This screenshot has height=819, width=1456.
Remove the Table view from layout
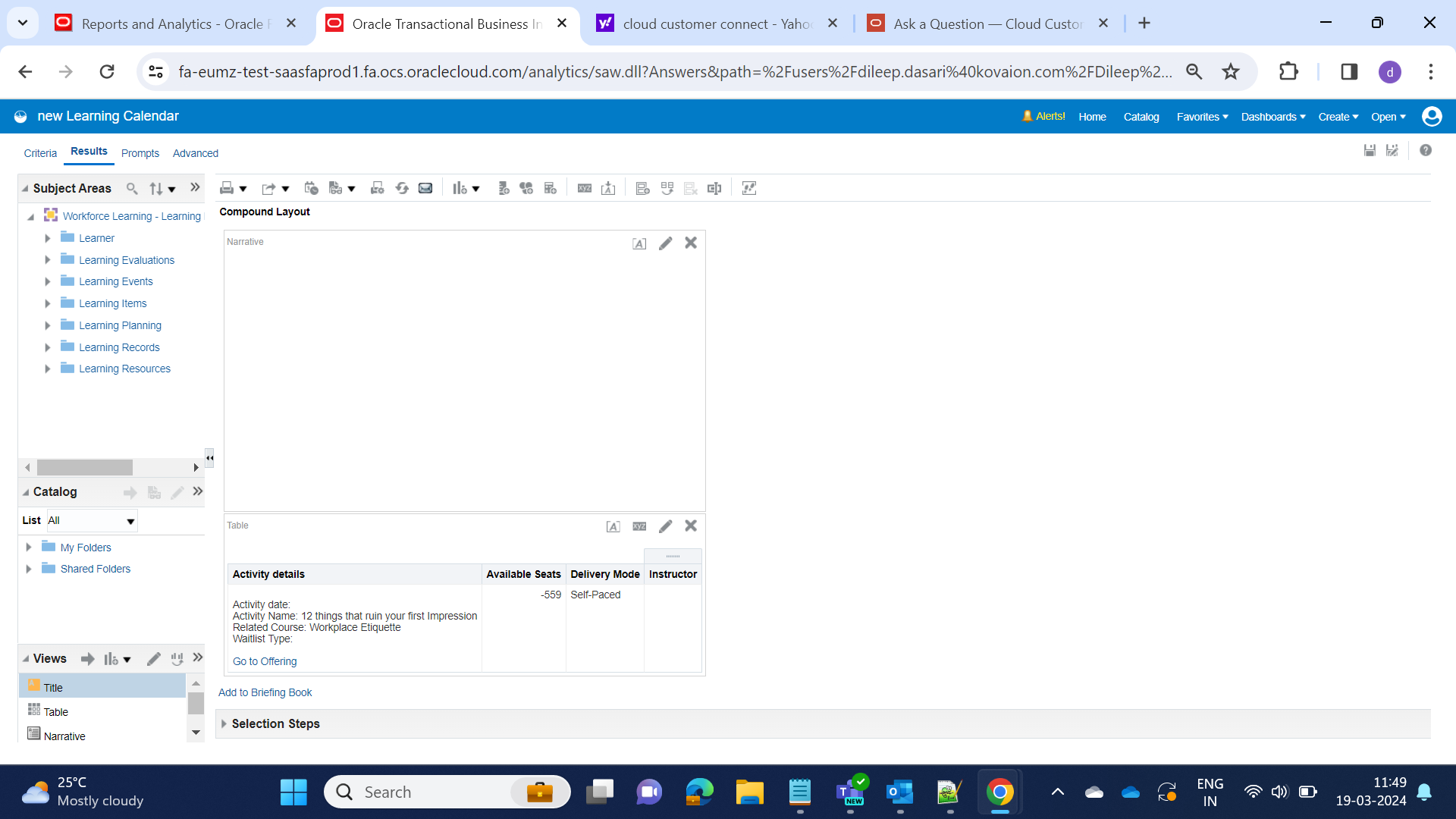click(x=691, y=526)
